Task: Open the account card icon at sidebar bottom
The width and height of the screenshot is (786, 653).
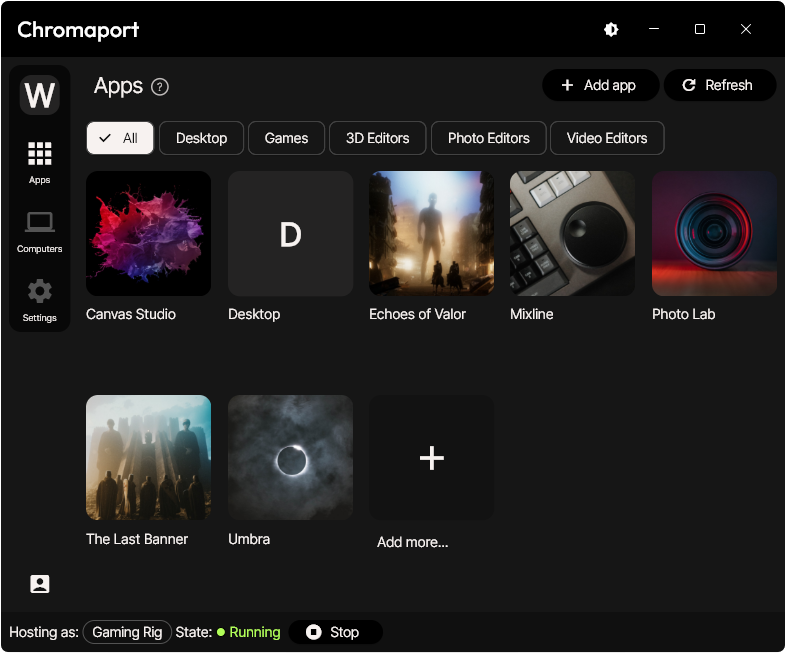Action: (x=40, y=584)
